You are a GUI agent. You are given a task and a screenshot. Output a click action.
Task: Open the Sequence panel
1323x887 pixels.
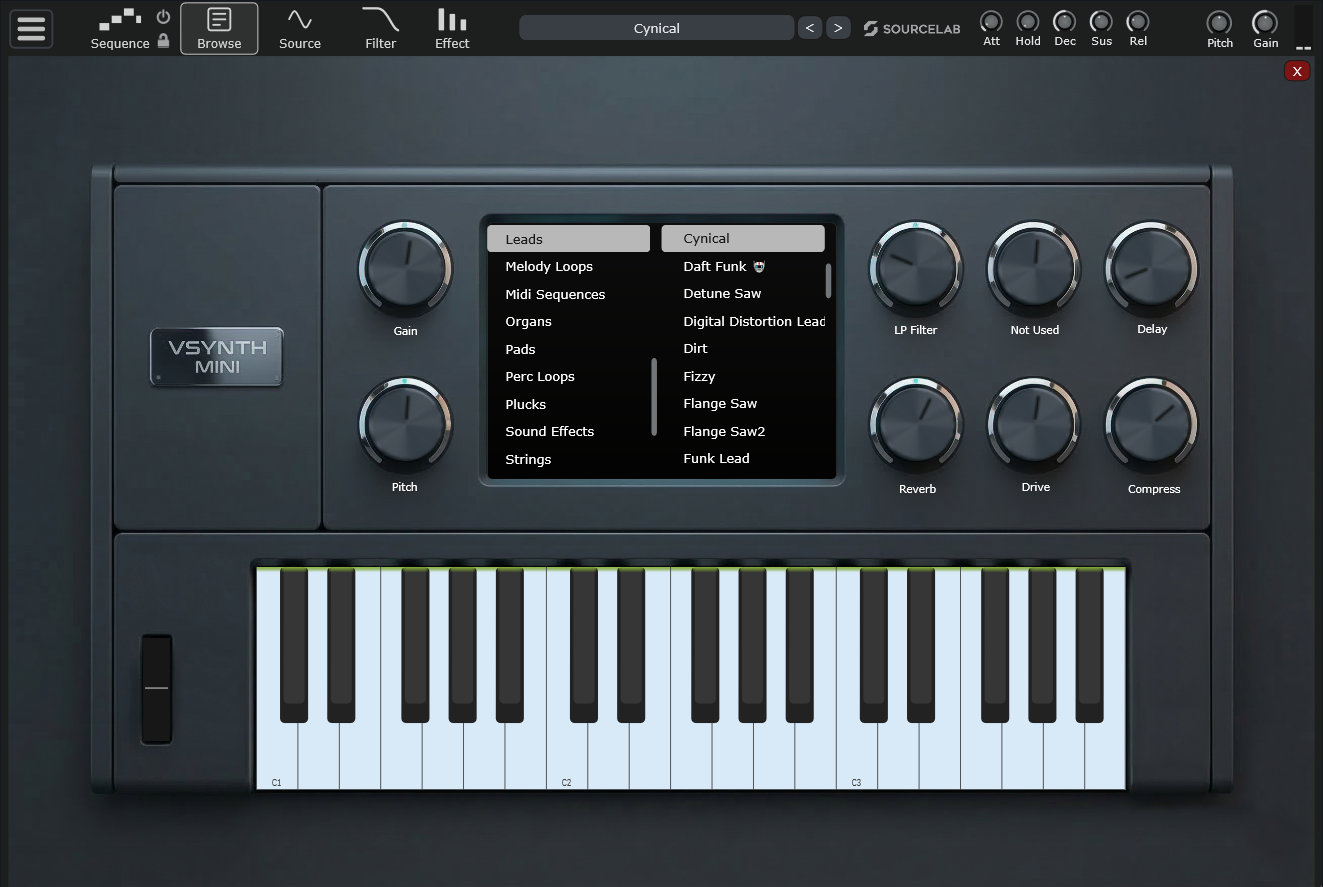(120, 28)
